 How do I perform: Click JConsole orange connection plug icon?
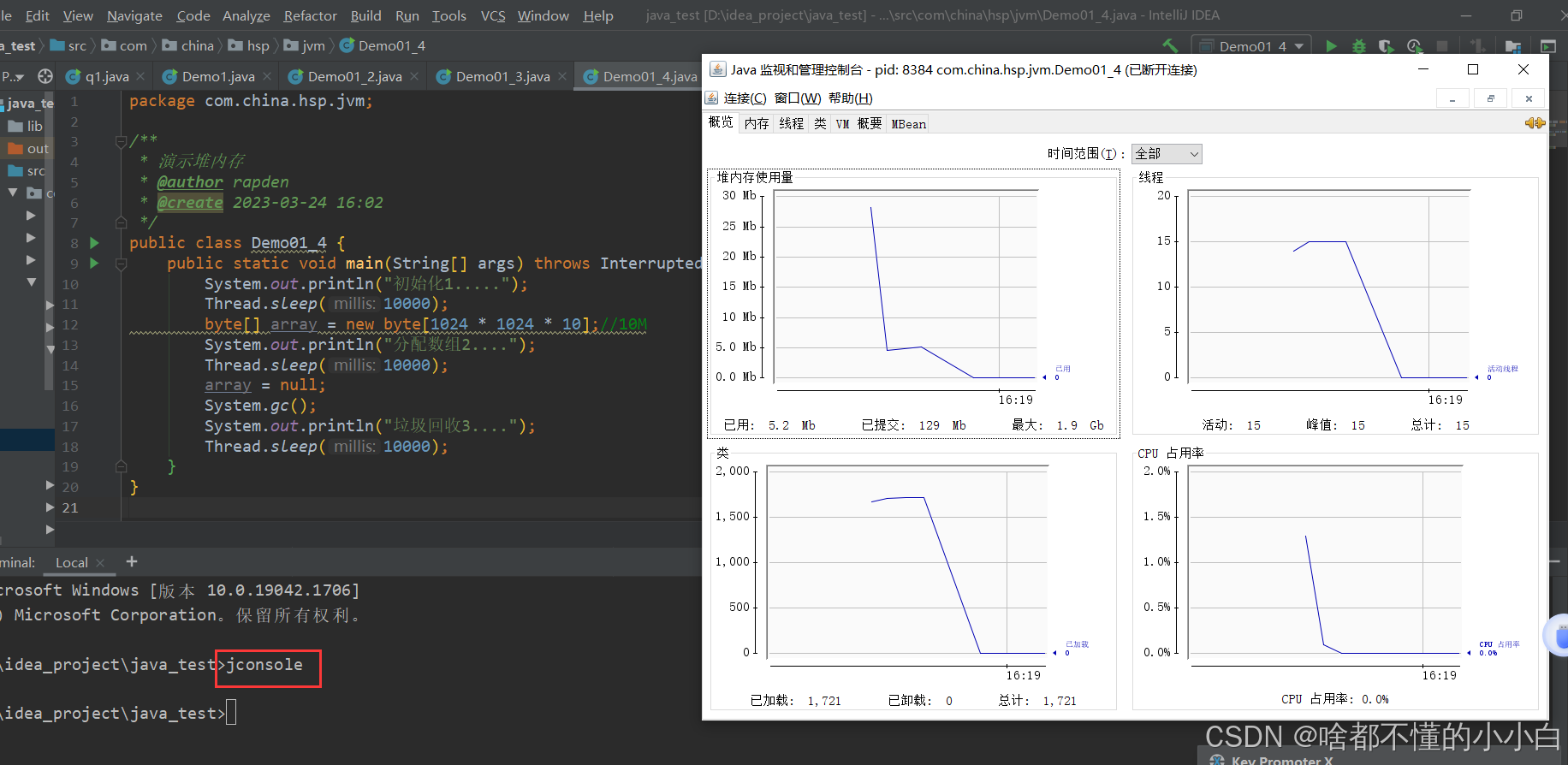pos(1535,123)
